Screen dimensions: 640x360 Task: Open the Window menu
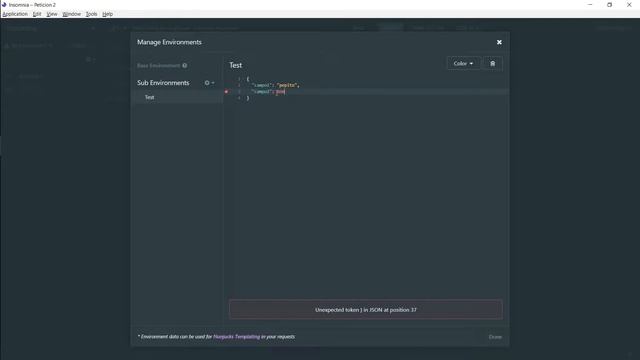click(x=71, y=14)
